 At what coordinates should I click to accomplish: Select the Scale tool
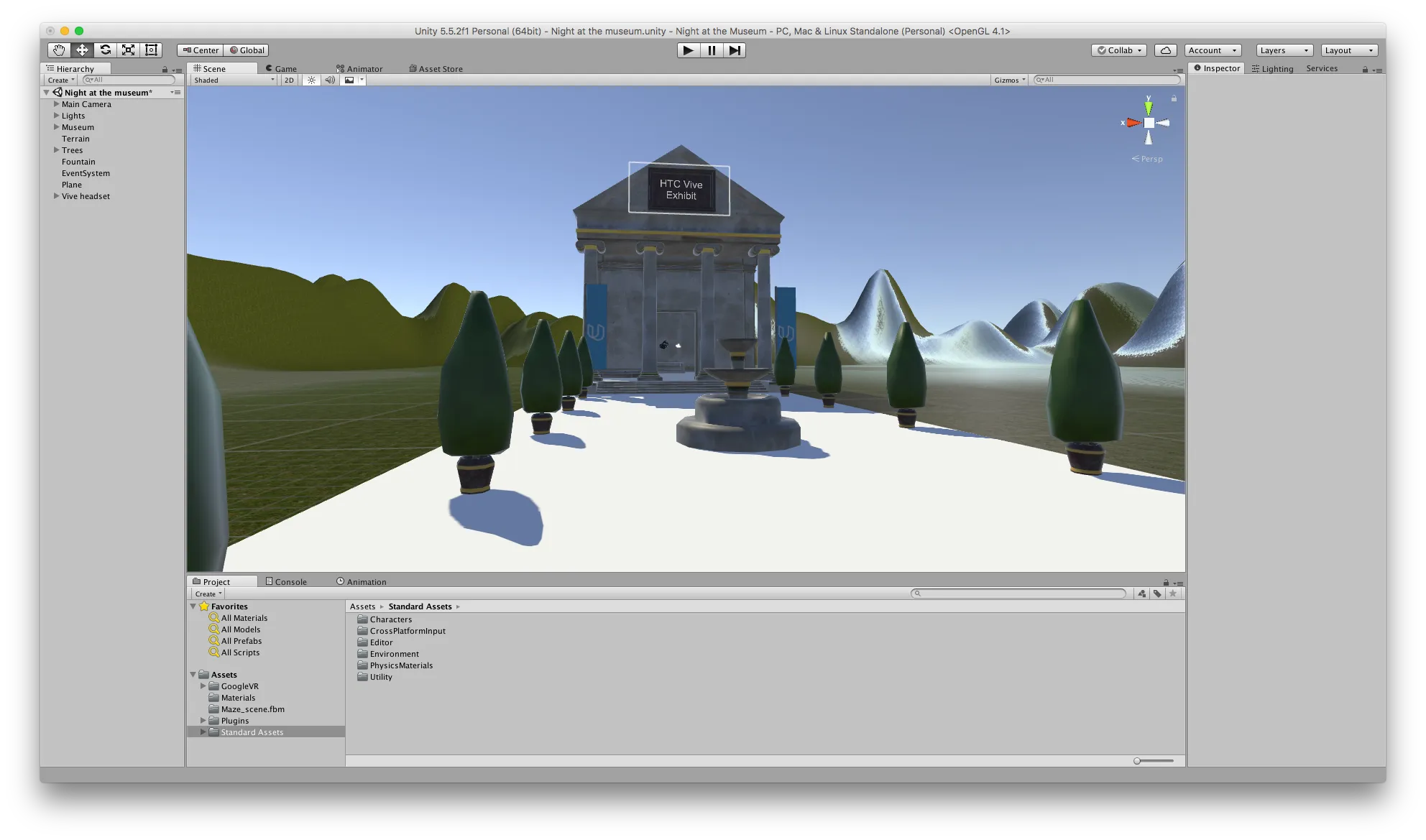[128, 50]
